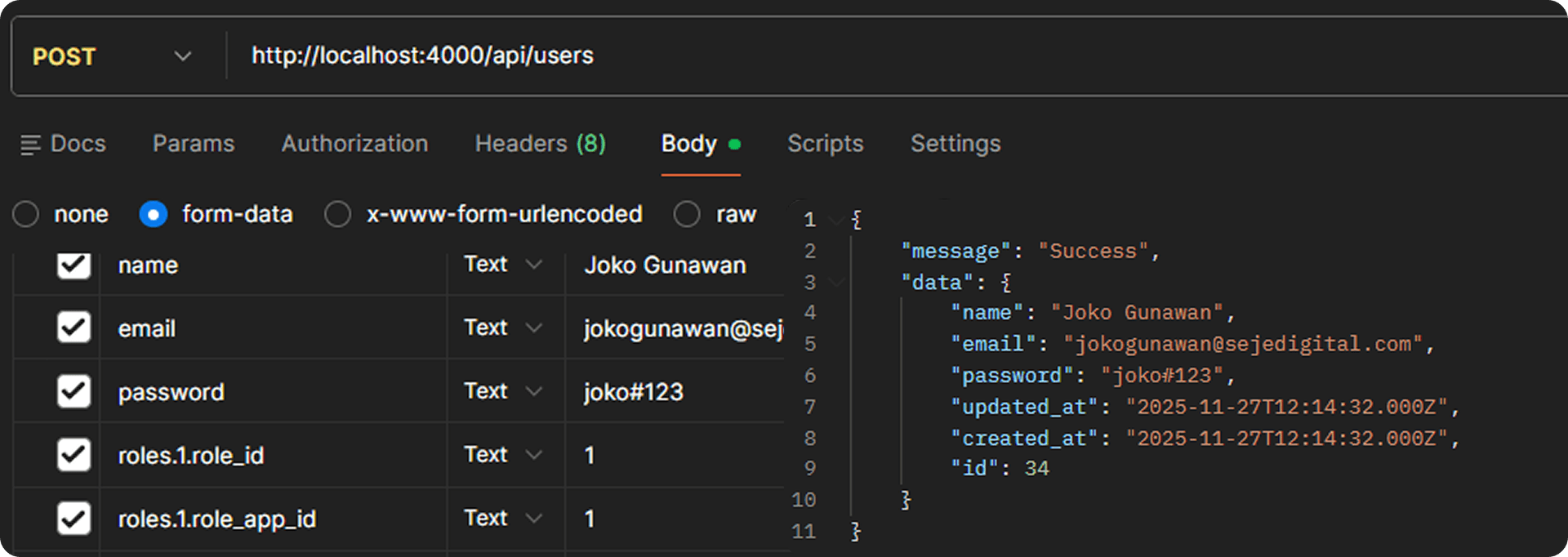Click the "password": "joko#123" response line
Image resolution: width=1568 pixels, height=557 pixels.
coord(1093,376)
